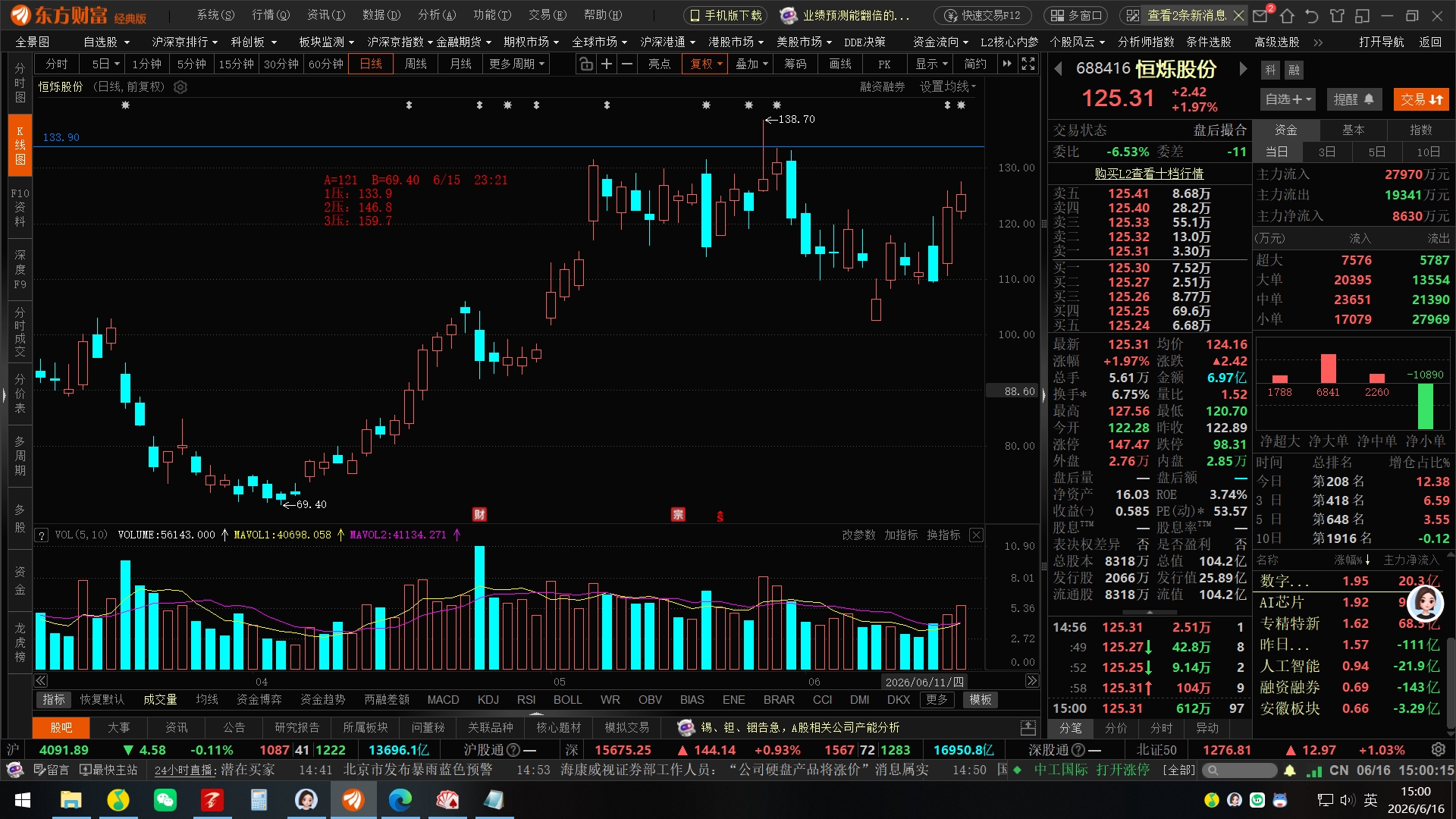Open the 购买L2查看十档行情 link

click(x=1149, y=174)
